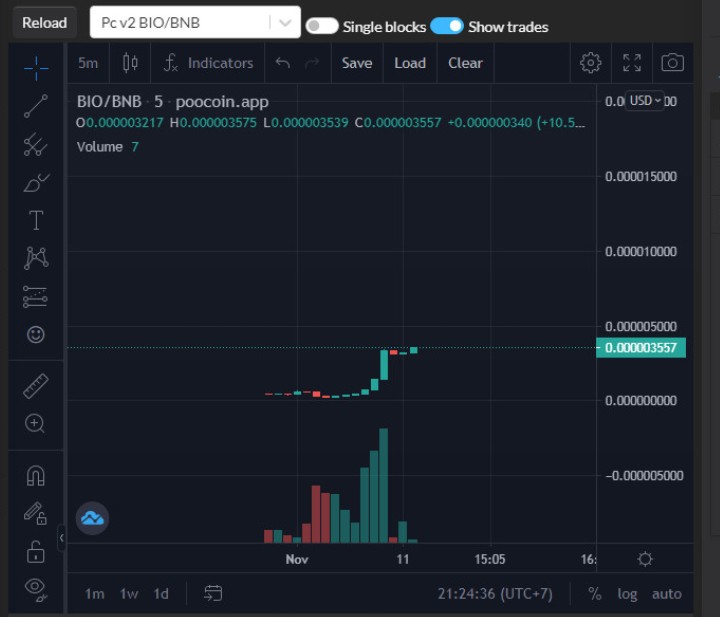Open the Pc v2 BIO/BNB pair dropdown
The height and width of the screenshot is (617, 720).
[x=195, y=22]
